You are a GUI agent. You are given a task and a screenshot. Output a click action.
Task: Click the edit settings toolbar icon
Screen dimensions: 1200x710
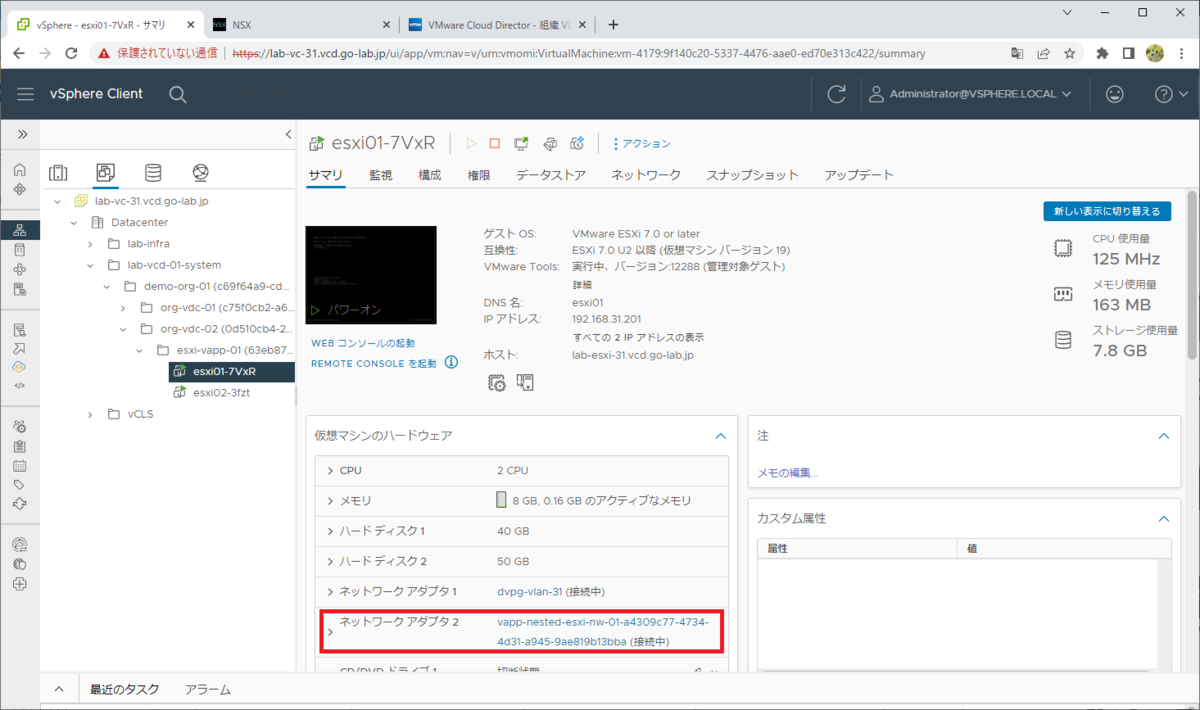[549, 144]
